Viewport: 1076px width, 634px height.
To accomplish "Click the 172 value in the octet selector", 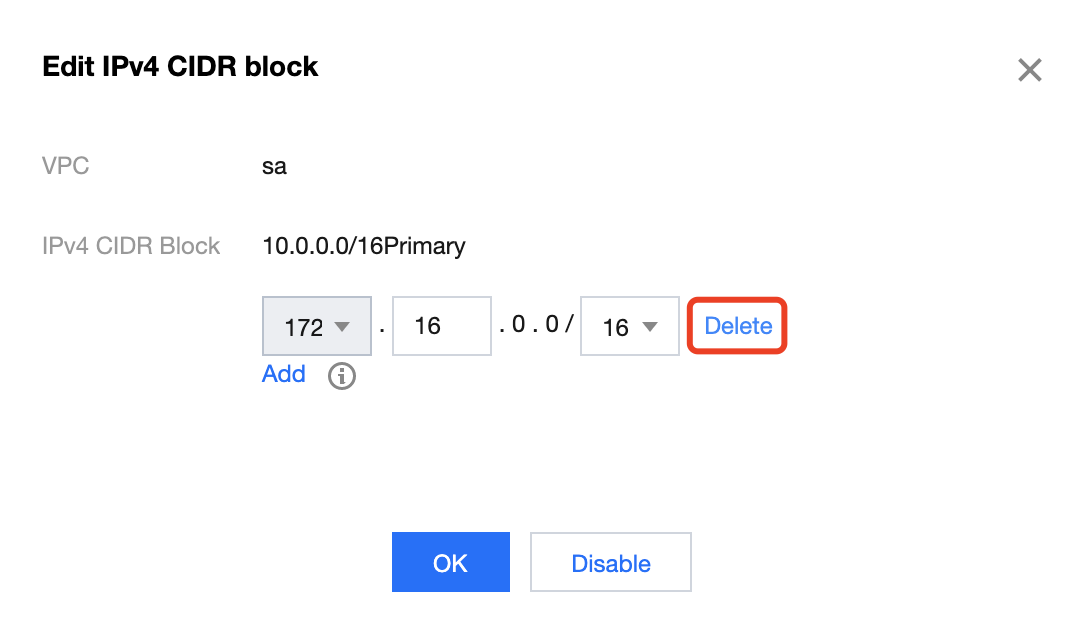I will coord(303,327).
